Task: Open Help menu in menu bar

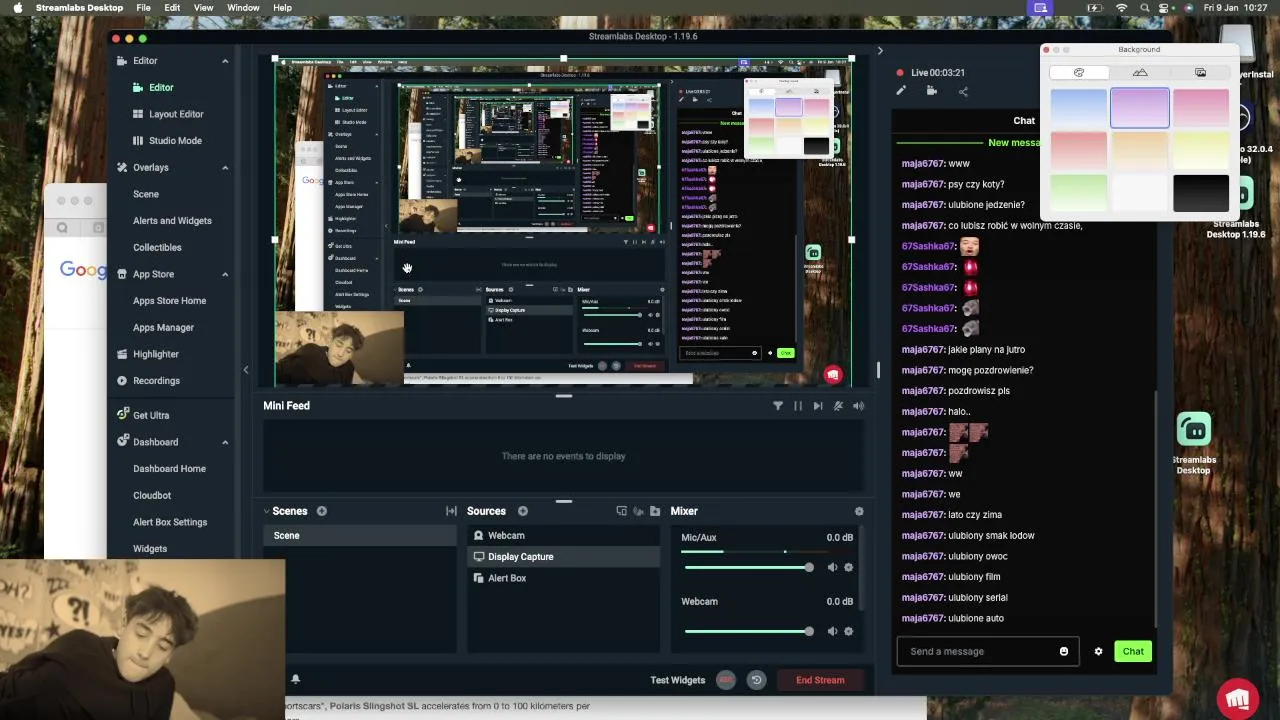Action: coord(283,8)
